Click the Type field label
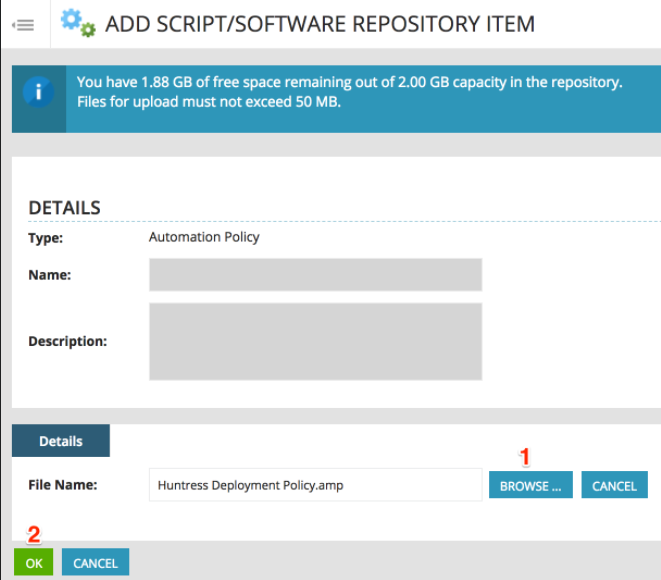This screenshot has height=580, width=661. (x=46, y=238)
